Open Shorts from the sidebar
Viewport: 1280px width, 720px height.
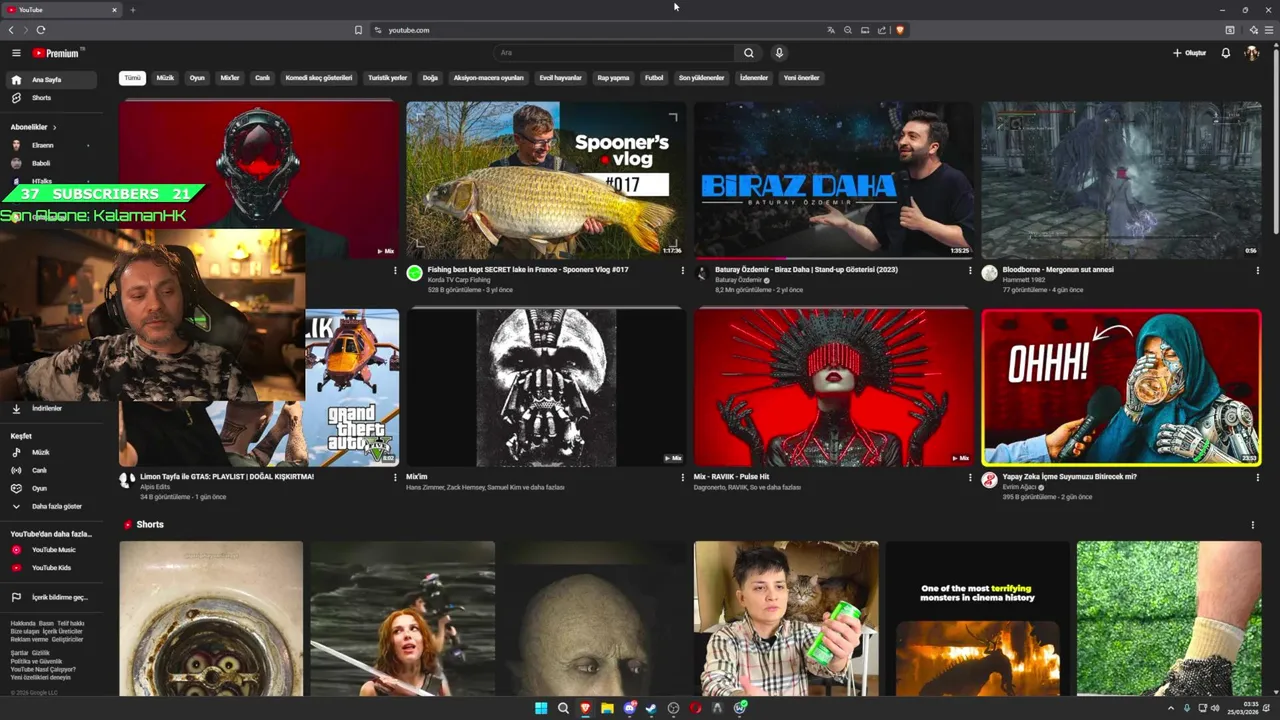pyautogui.click(x=52, y=98)
